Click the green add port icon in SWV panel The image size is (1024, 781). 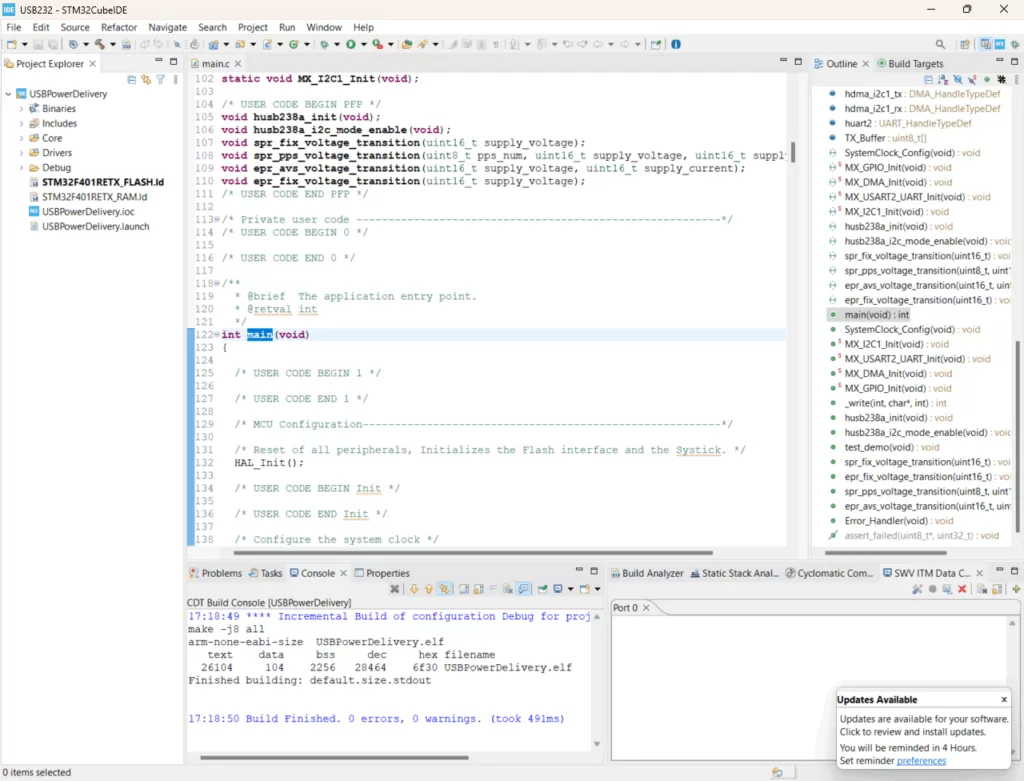(x=1016, y=589)
